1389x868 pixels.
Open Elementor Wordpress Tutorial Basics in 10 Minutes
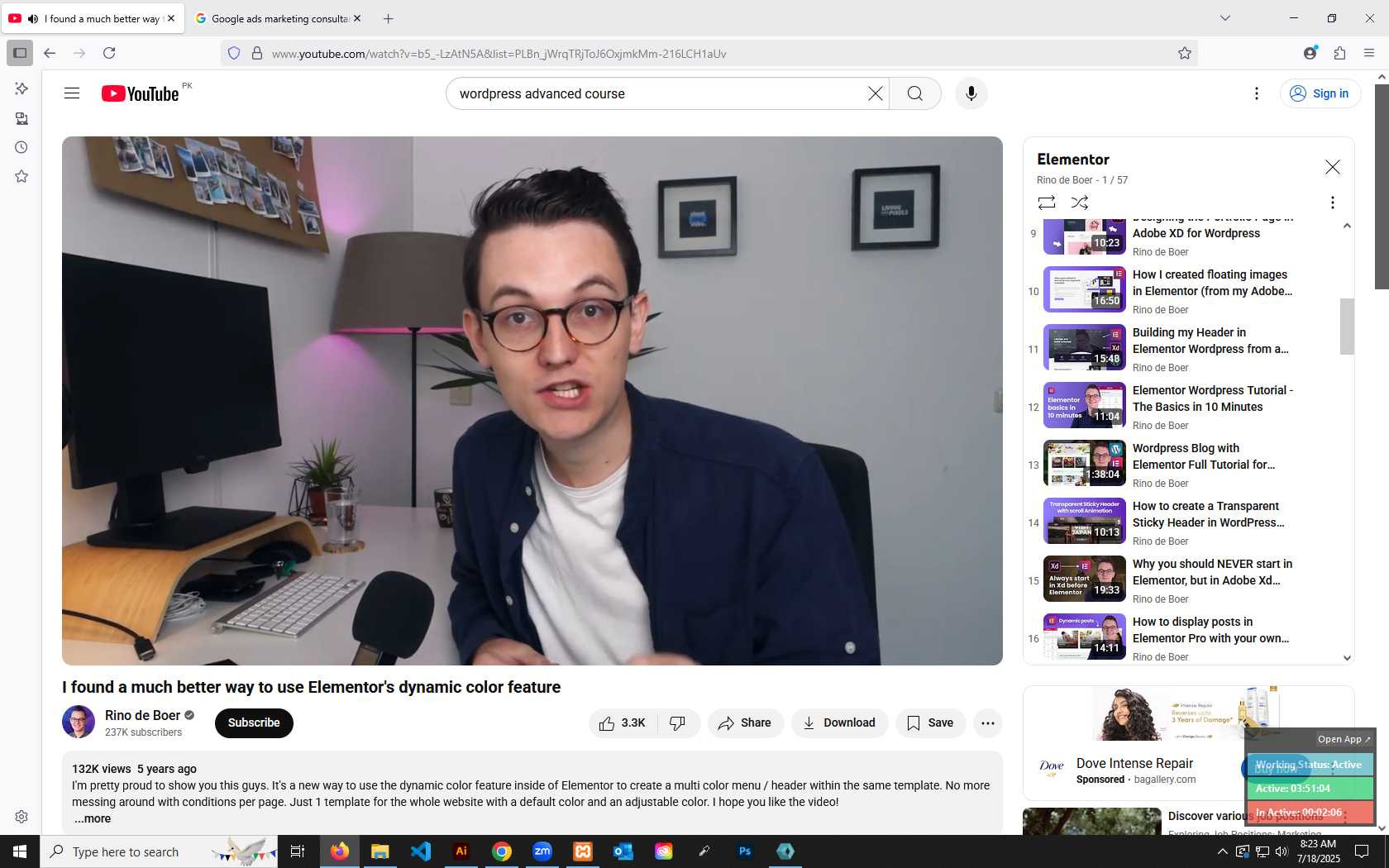tap(1213, 398)
